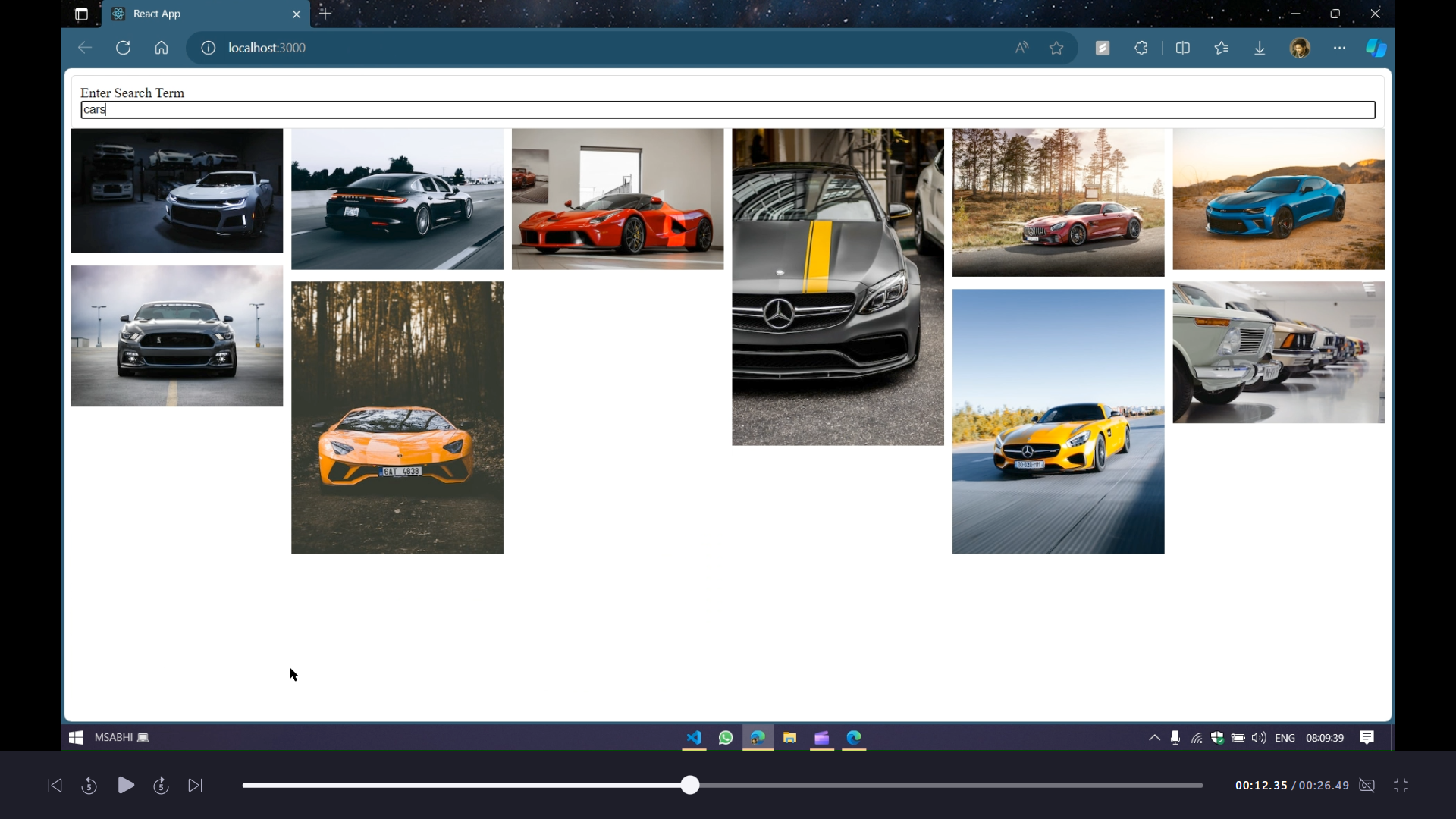The height and width of the screenshot is (819, 1456).
Task: Add this page to favorites star
Action: click(x=1056, y=48)
